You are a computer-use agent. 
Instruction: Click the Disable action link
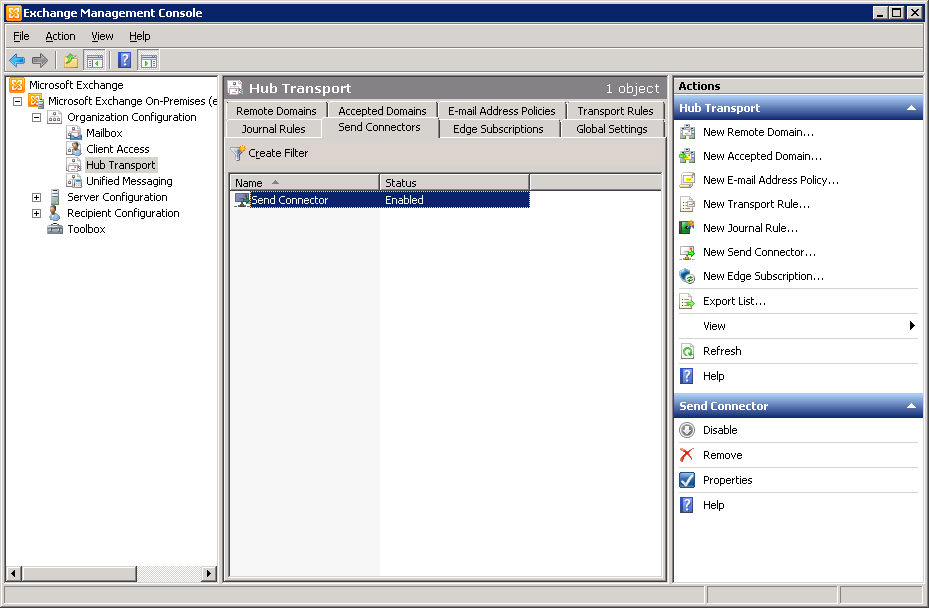pyautogui.click(x=720, y=430)
